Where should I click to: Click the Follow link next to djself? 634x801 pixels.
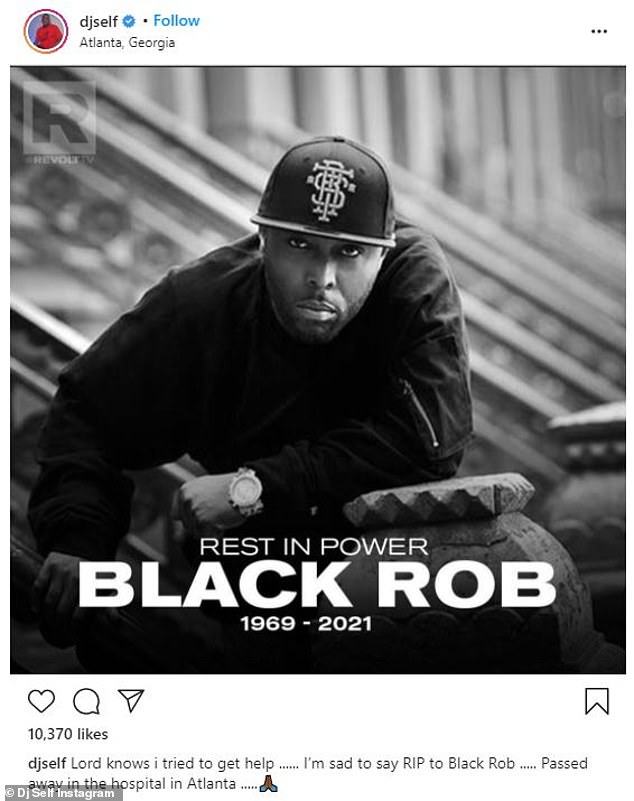(x=176, y=21)
